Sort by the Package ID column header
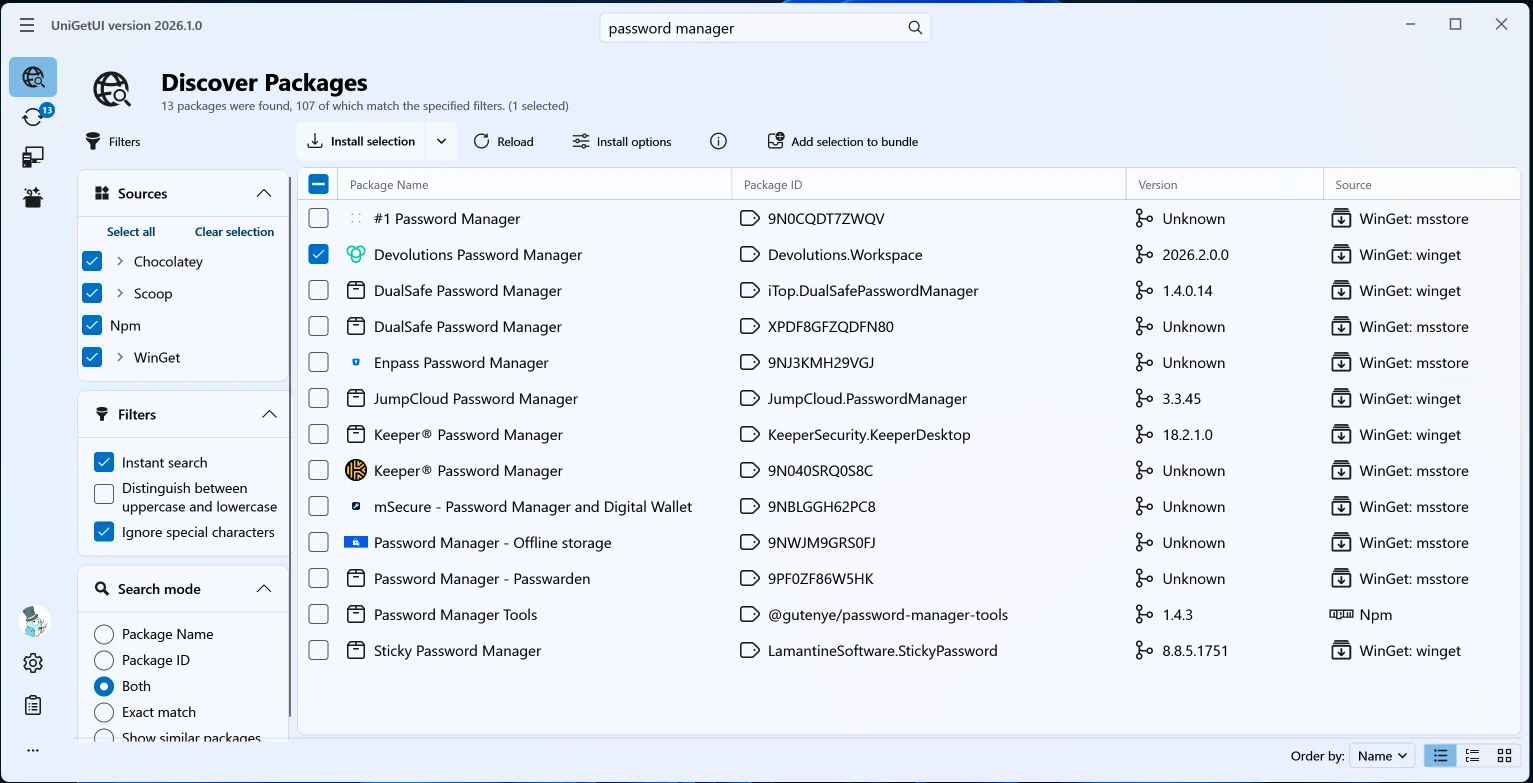This screenshot has height=783, width=1533. click(x=928, y=185)
